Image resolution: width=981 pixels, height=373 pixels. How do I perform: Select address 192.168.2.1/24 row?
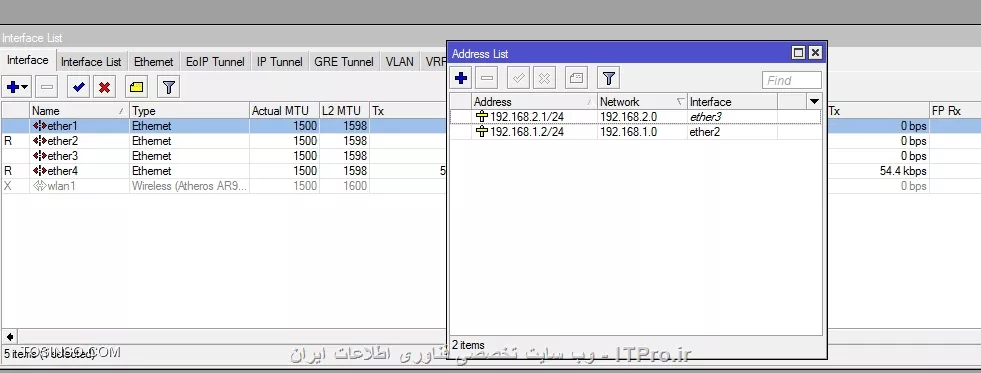(636, 116)
